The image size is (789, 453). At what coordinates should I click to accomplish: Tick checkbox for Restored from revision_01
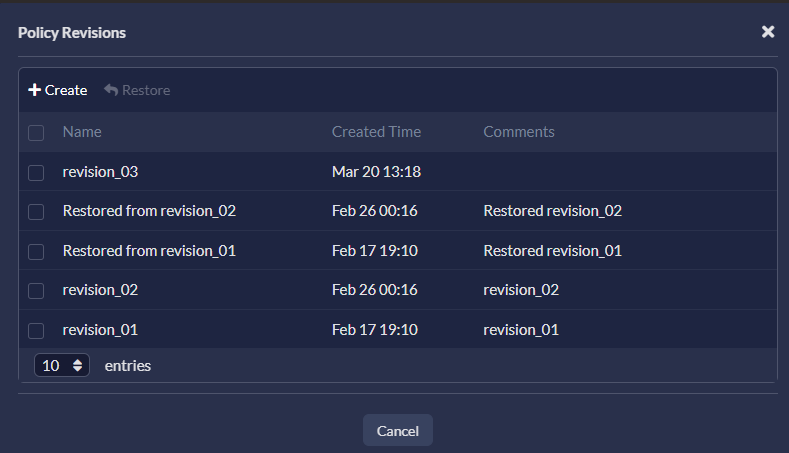36,252
